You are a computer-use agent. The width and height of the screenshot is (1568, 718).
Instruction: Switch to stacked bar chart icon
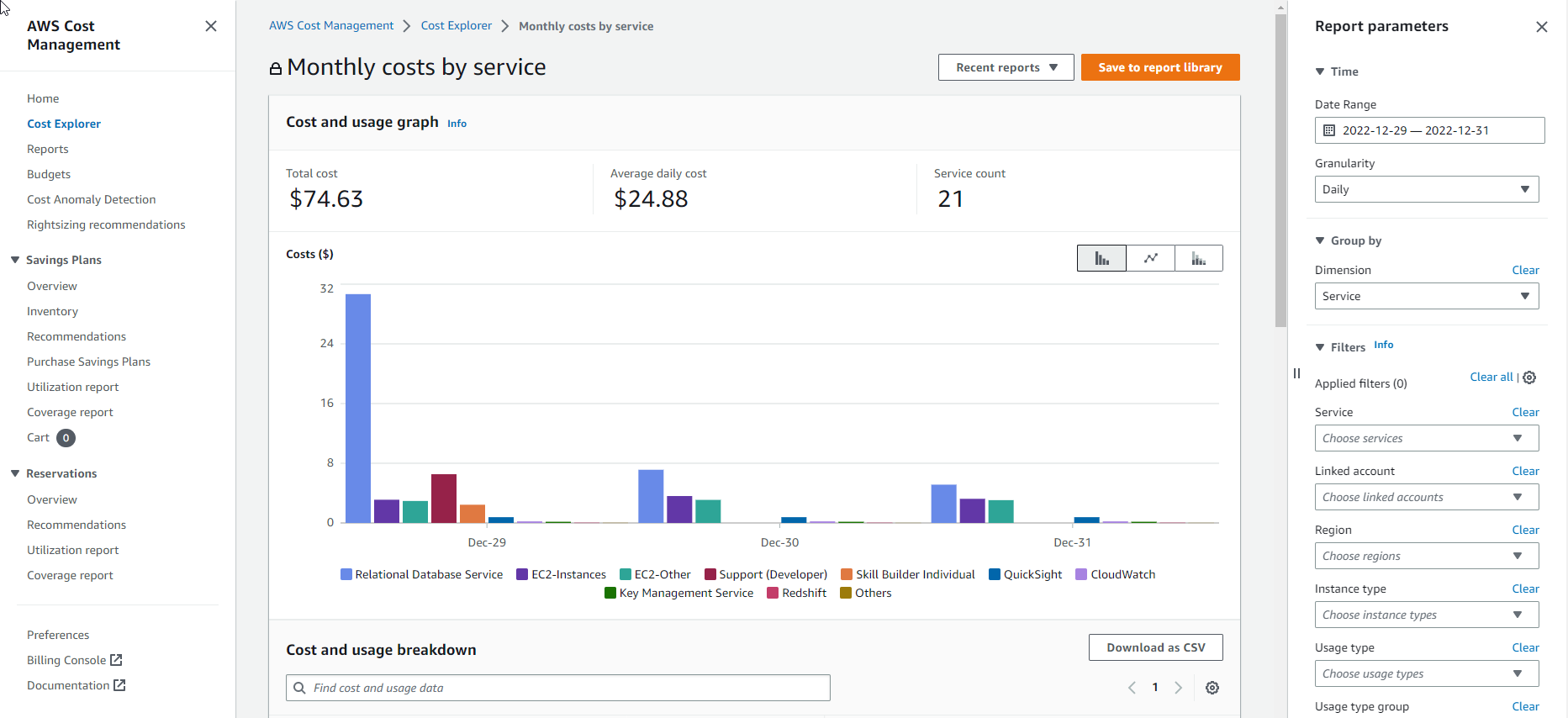coord(1199,258)
